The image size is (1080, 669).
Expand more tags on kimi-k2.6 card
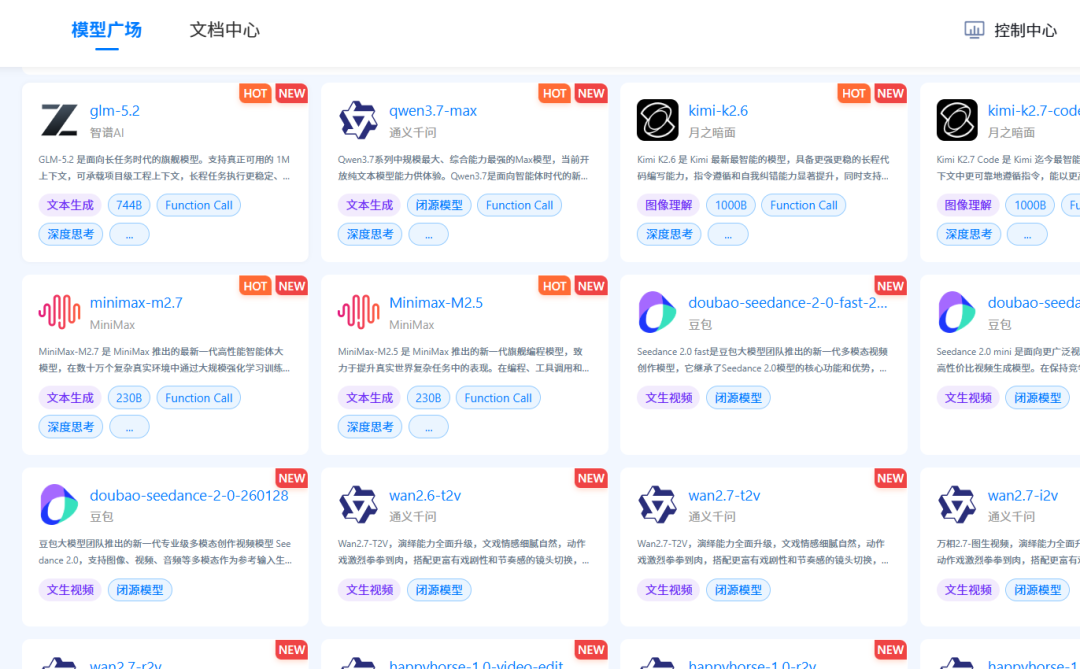(x=728, y=234)
